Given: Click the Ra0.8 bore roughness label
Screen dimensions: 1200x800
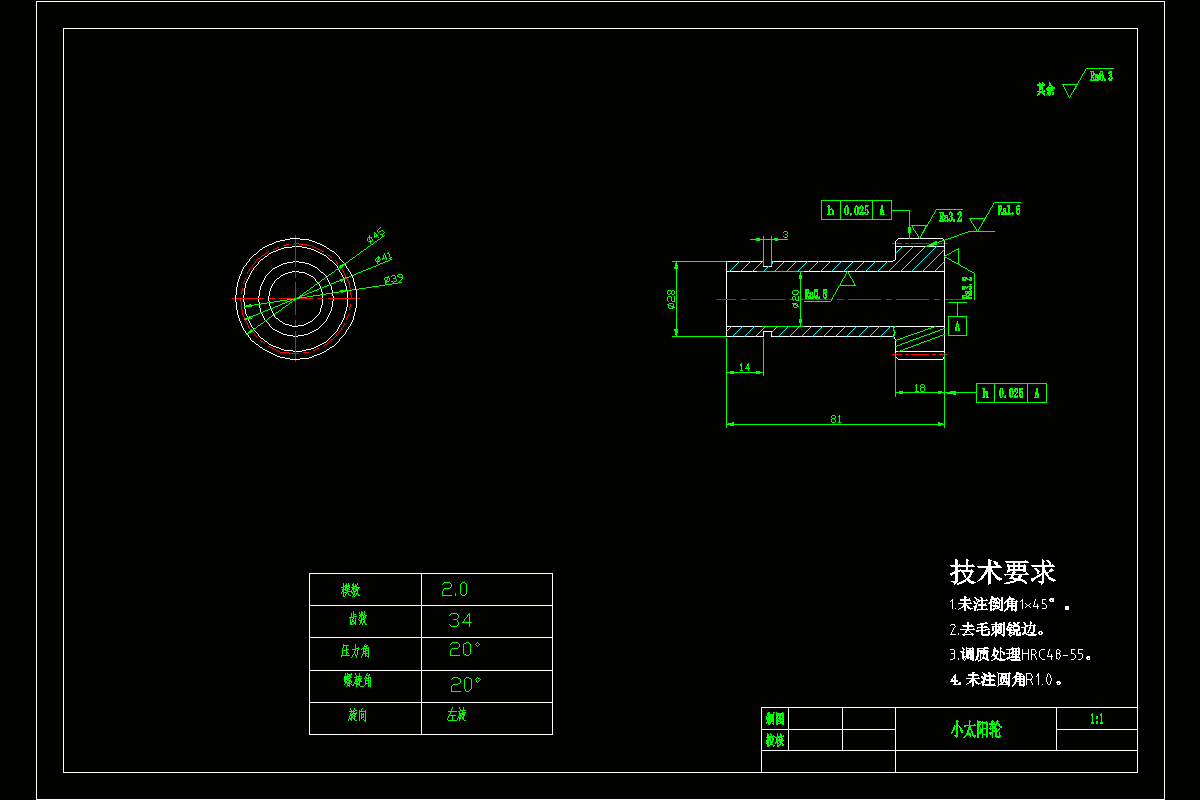Looking at the screenshot, I should [x=816, y=294].
